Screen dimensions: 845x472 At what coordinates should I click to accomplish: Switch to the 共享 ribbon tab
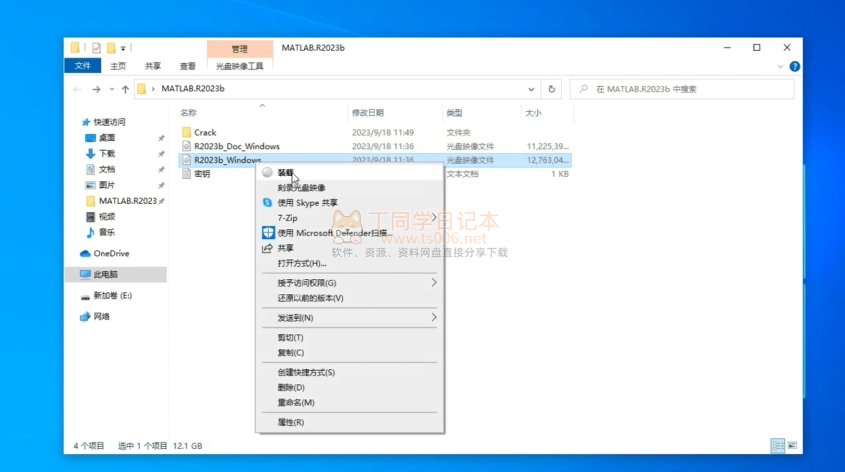[153, 66]
